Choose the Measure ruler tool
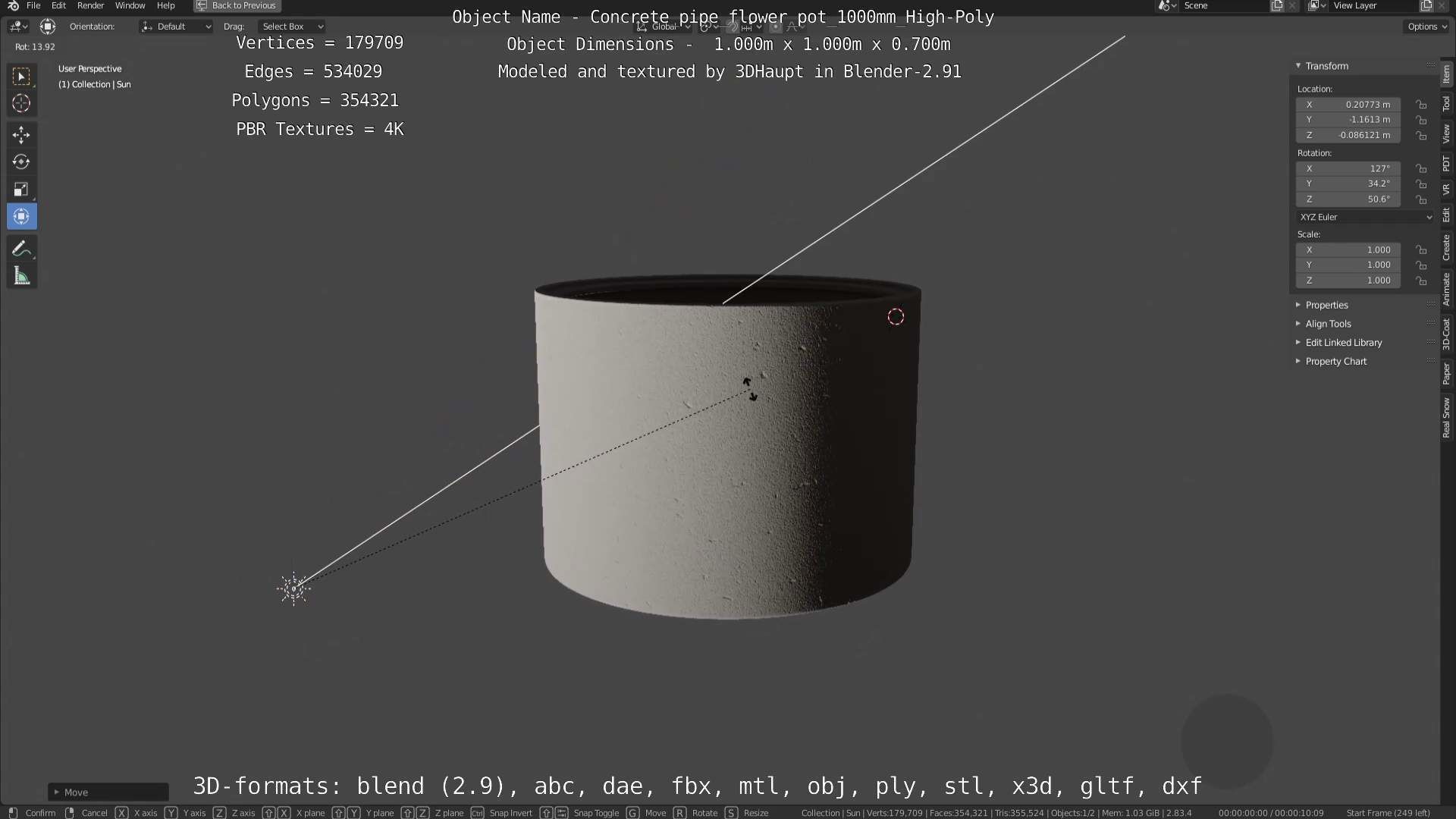Viewport: 1456px width, 819px height. [x=21, y=276]
